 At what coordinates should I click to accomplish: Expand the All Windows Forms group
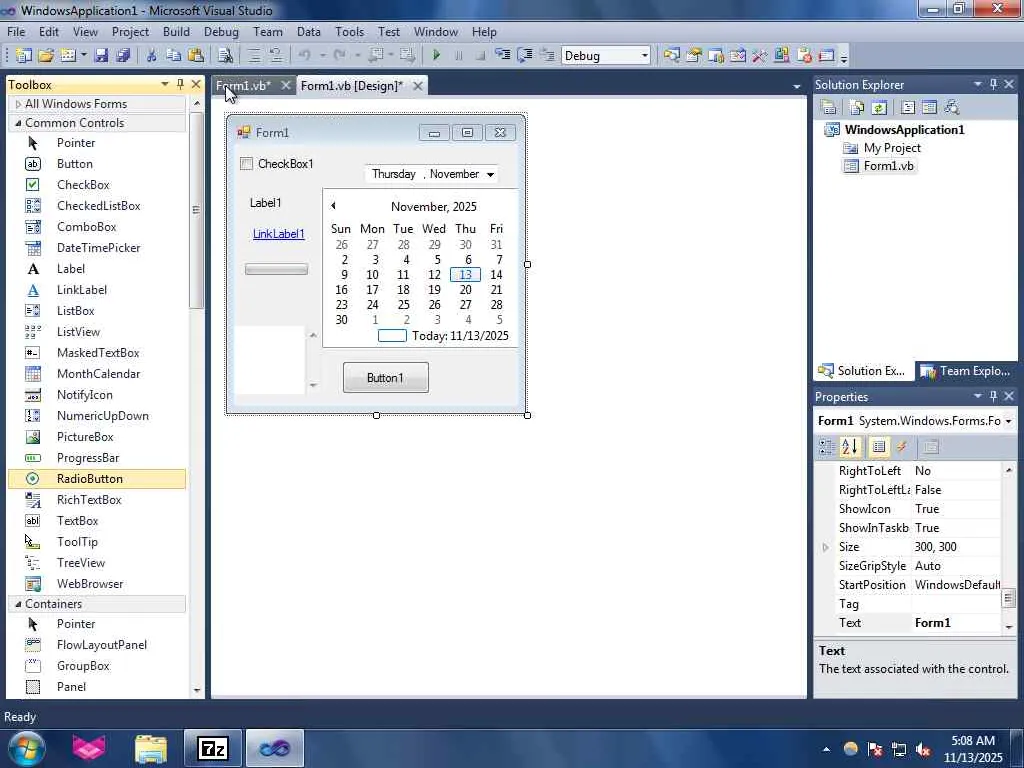18,104
